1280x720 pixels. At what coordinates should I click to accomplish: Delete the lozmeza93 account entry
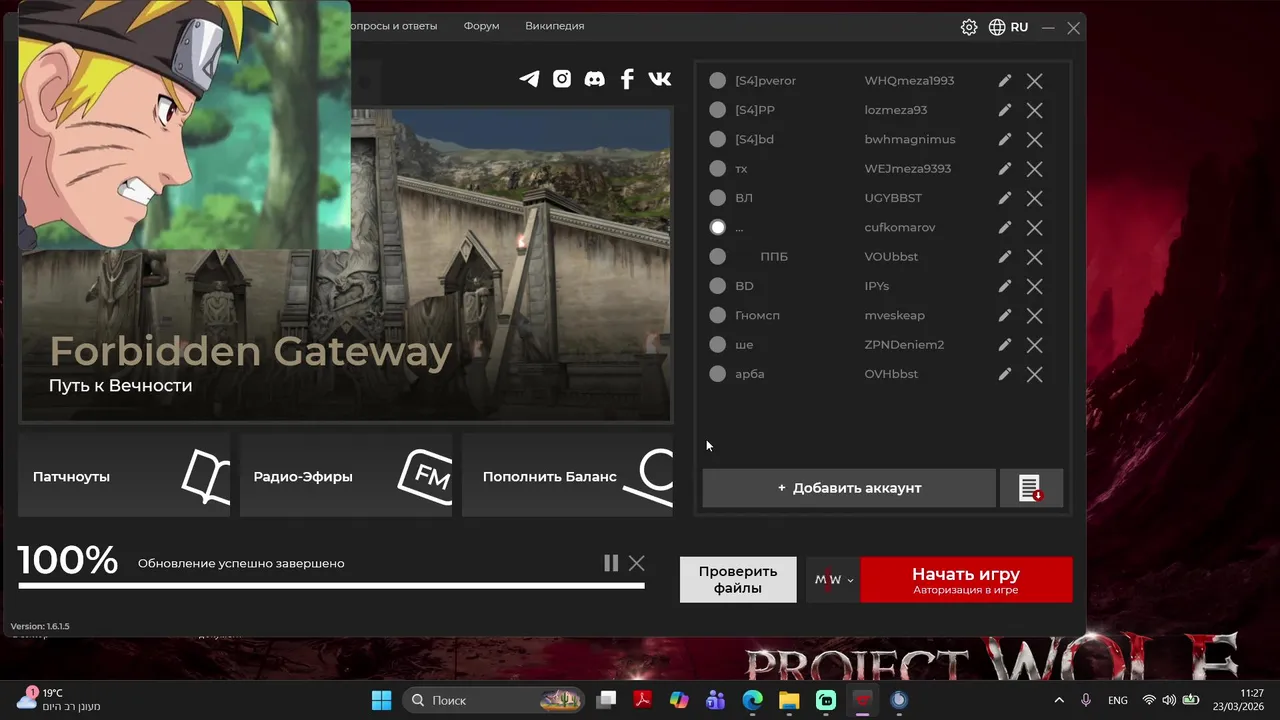[x=1035, y=110]
